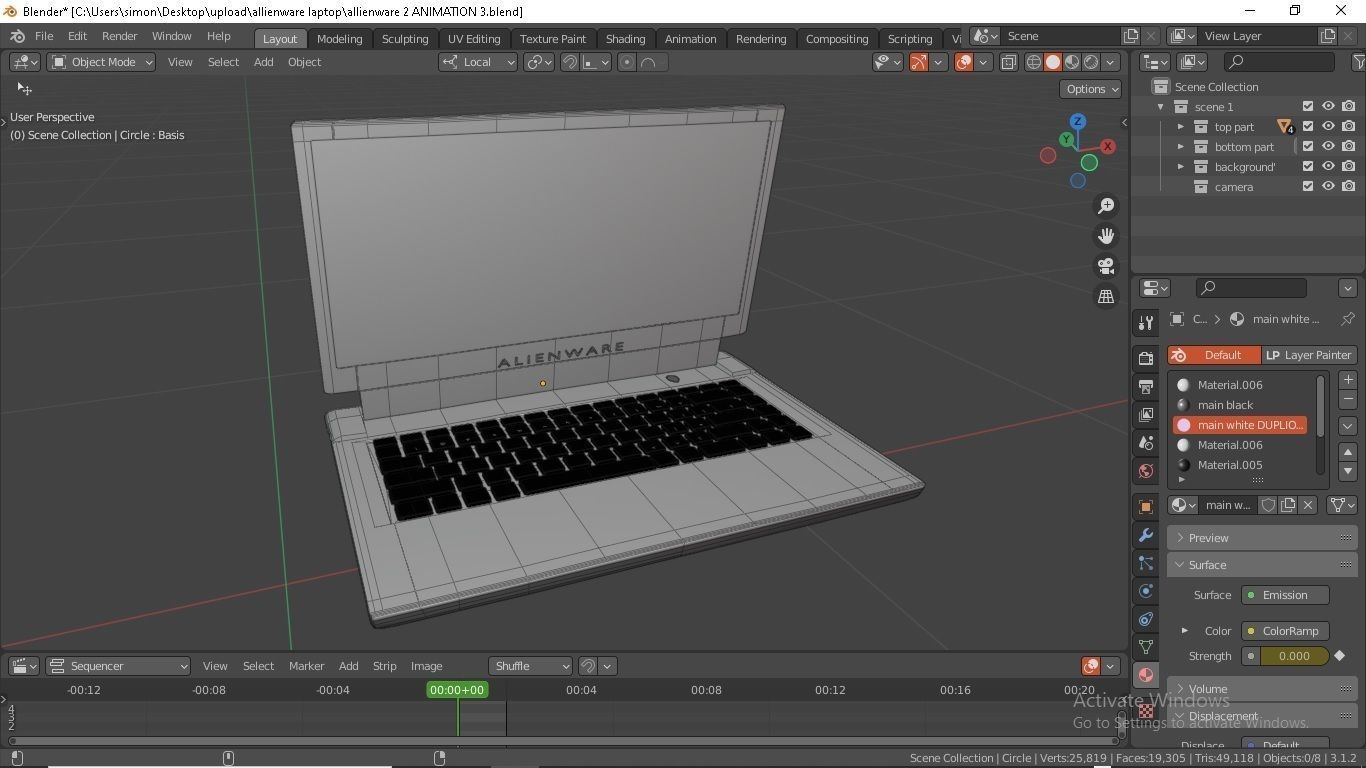Toggle camera view with the camera gizmo

[1106, 266]
